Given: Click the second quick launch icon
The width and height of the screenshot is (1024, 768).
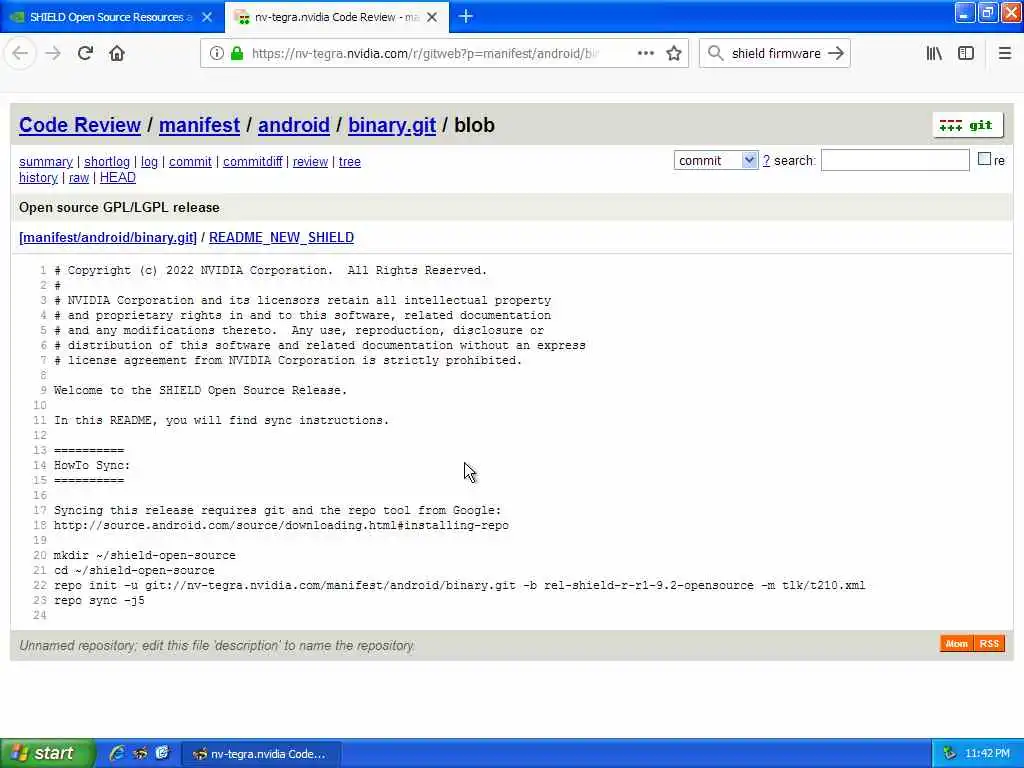Looking at the screenshot, I should [140, 754].
